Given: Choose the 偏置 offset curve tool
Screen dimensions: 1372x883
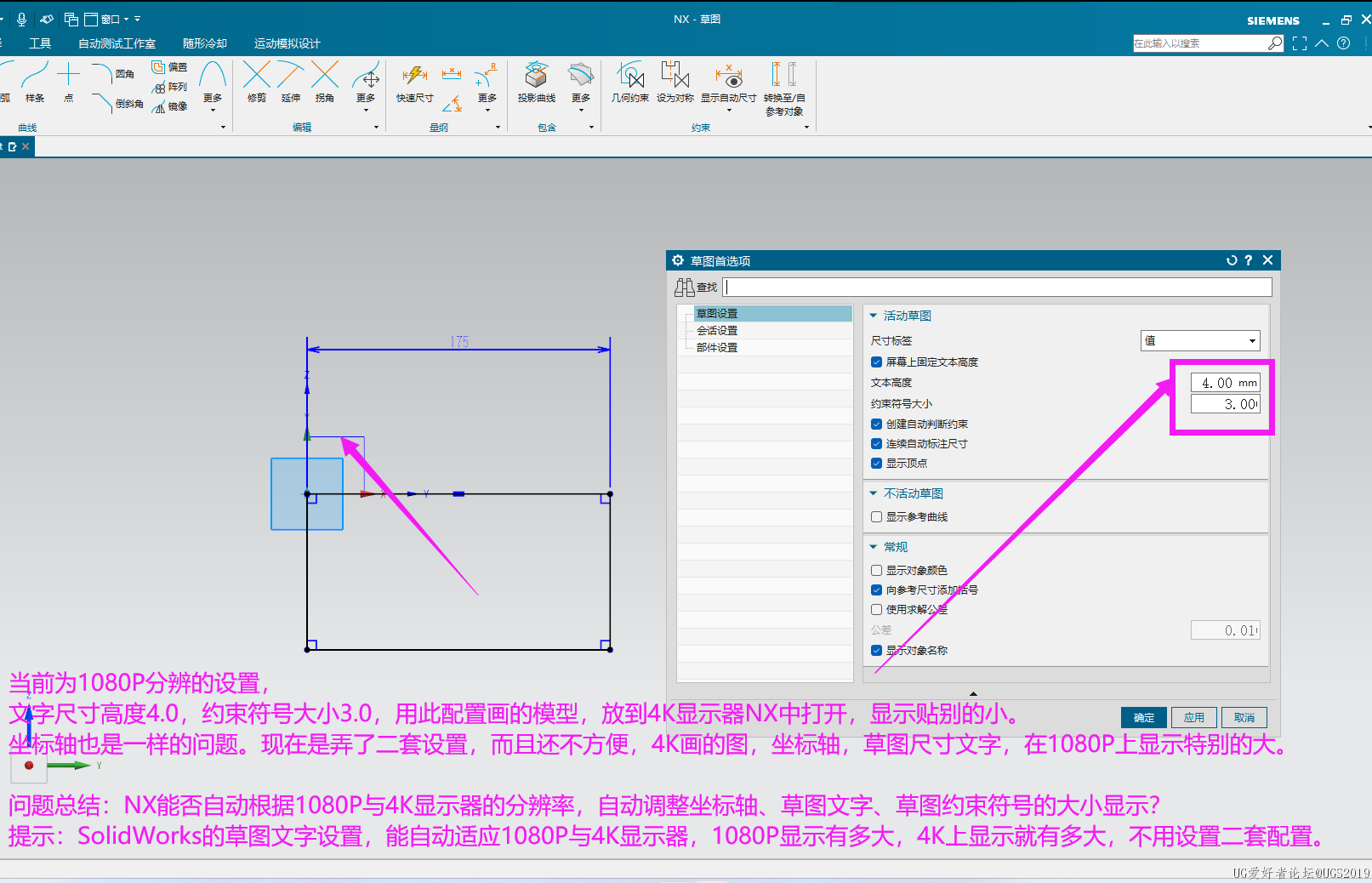Looking at the screenshot, I should coord(169,67).
